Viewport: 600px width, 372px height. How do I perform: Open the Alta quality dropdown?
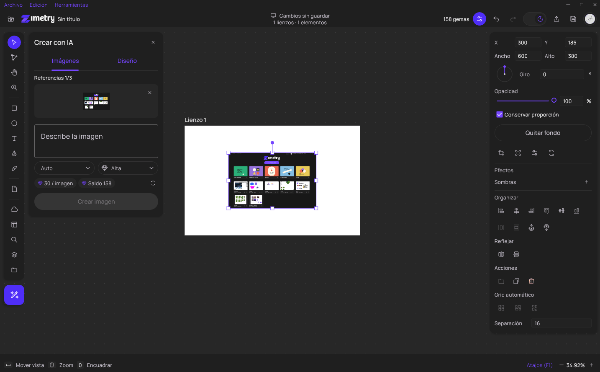(x=128, y=168)
